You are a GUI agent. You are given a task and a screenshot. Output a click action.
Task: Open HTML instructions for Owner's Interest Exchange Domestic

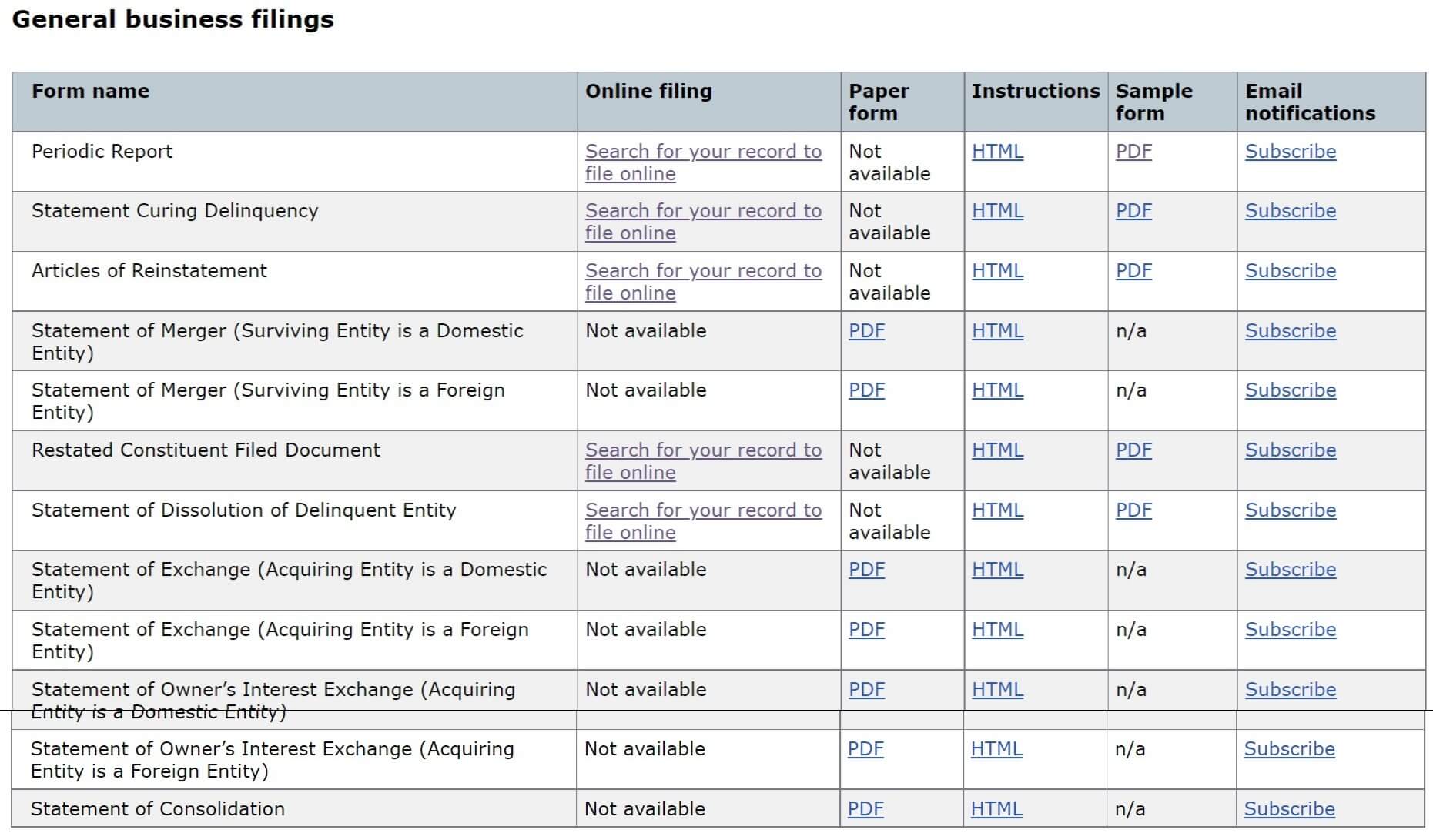pyautogui.click(x=997, y=690)
